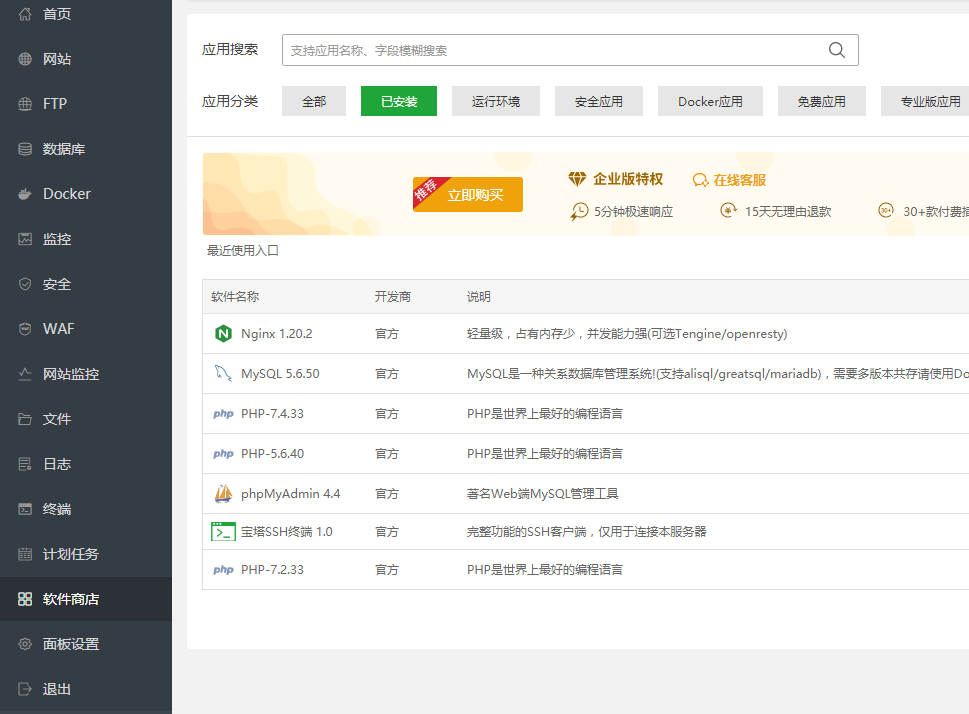Click the Docker whale sidebar icon
Image resolution: width=969 pixels, height=714 pixels.
[25, 194]
